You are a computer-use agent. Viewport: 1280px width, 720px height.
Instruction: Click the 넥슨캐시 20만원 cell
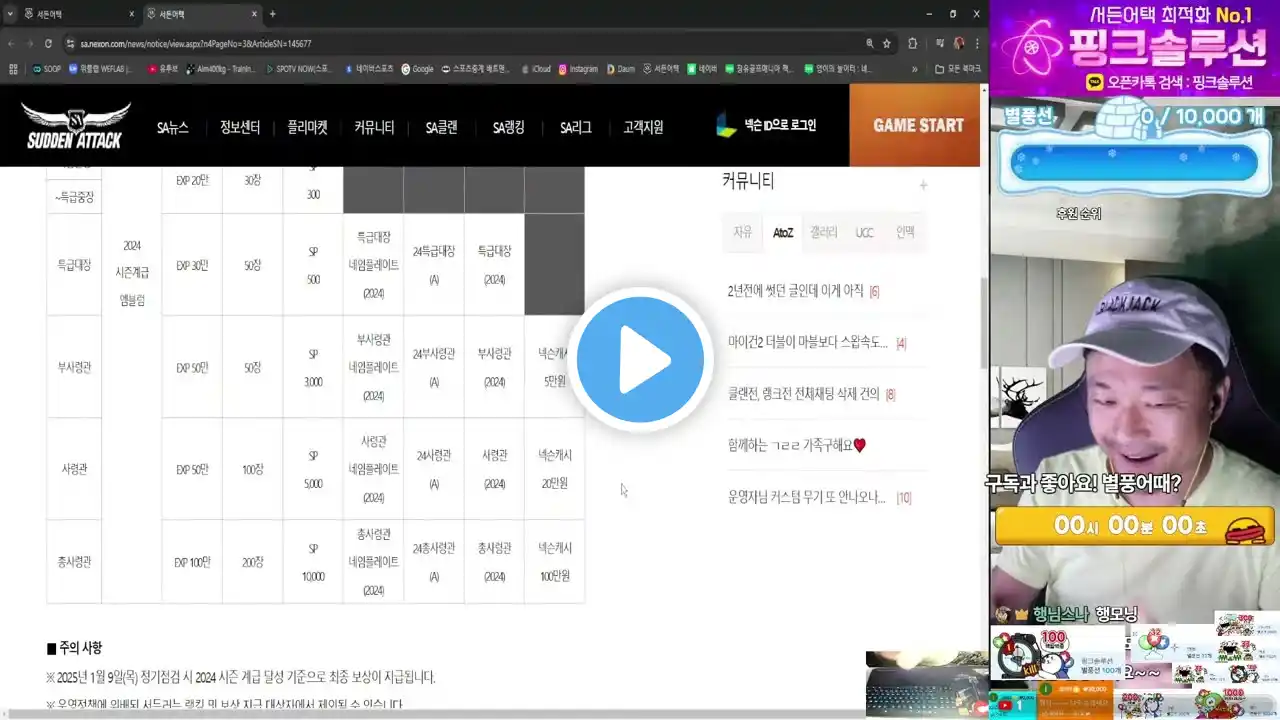(x=554, y=468)
